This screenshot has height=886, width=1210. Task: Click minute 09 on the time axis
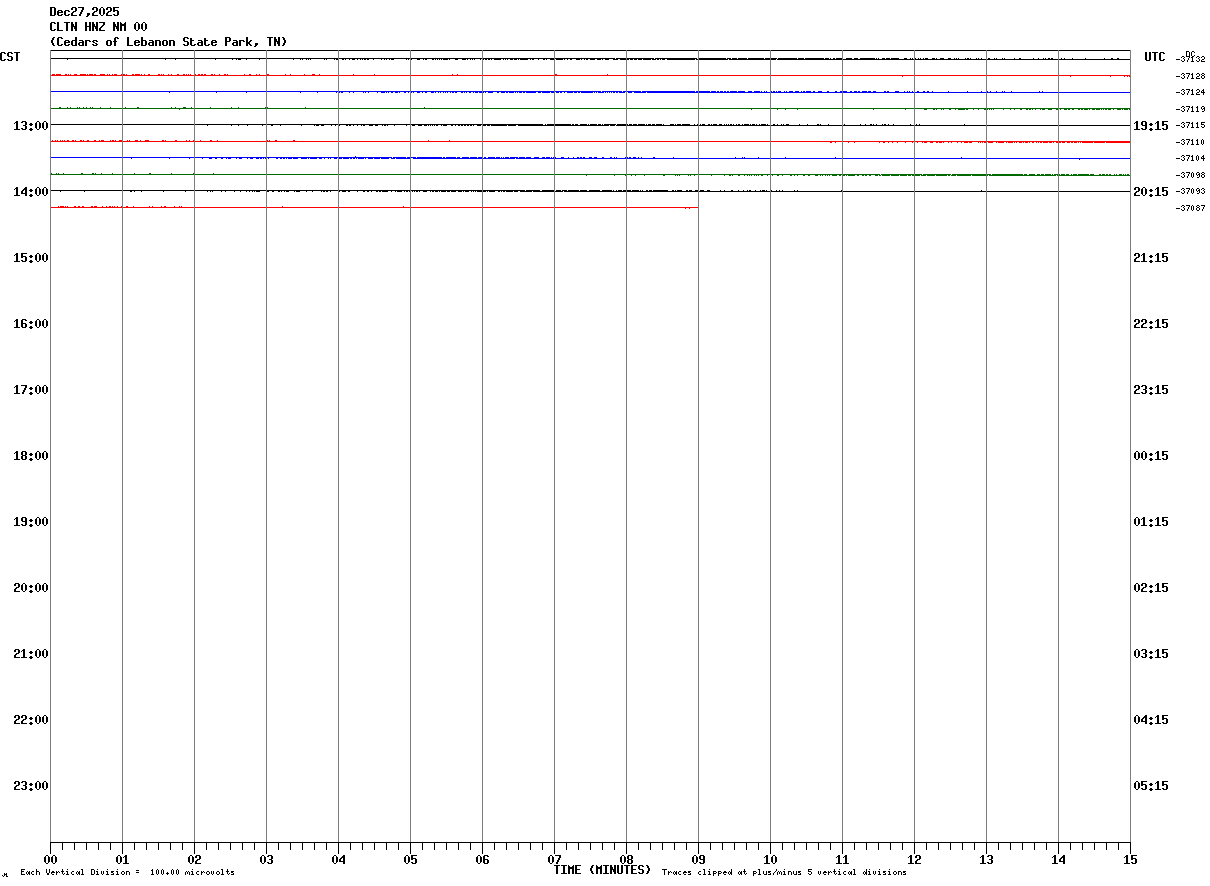tap(698, 859)
